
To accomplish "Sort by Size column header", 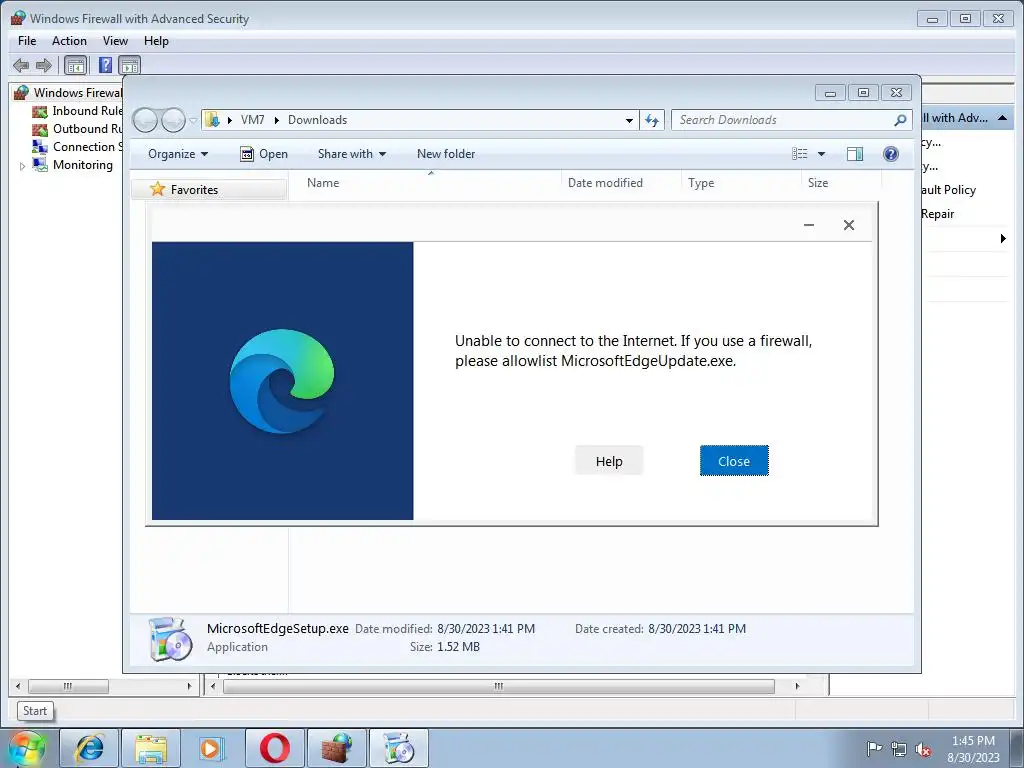I will pos(841,183).
